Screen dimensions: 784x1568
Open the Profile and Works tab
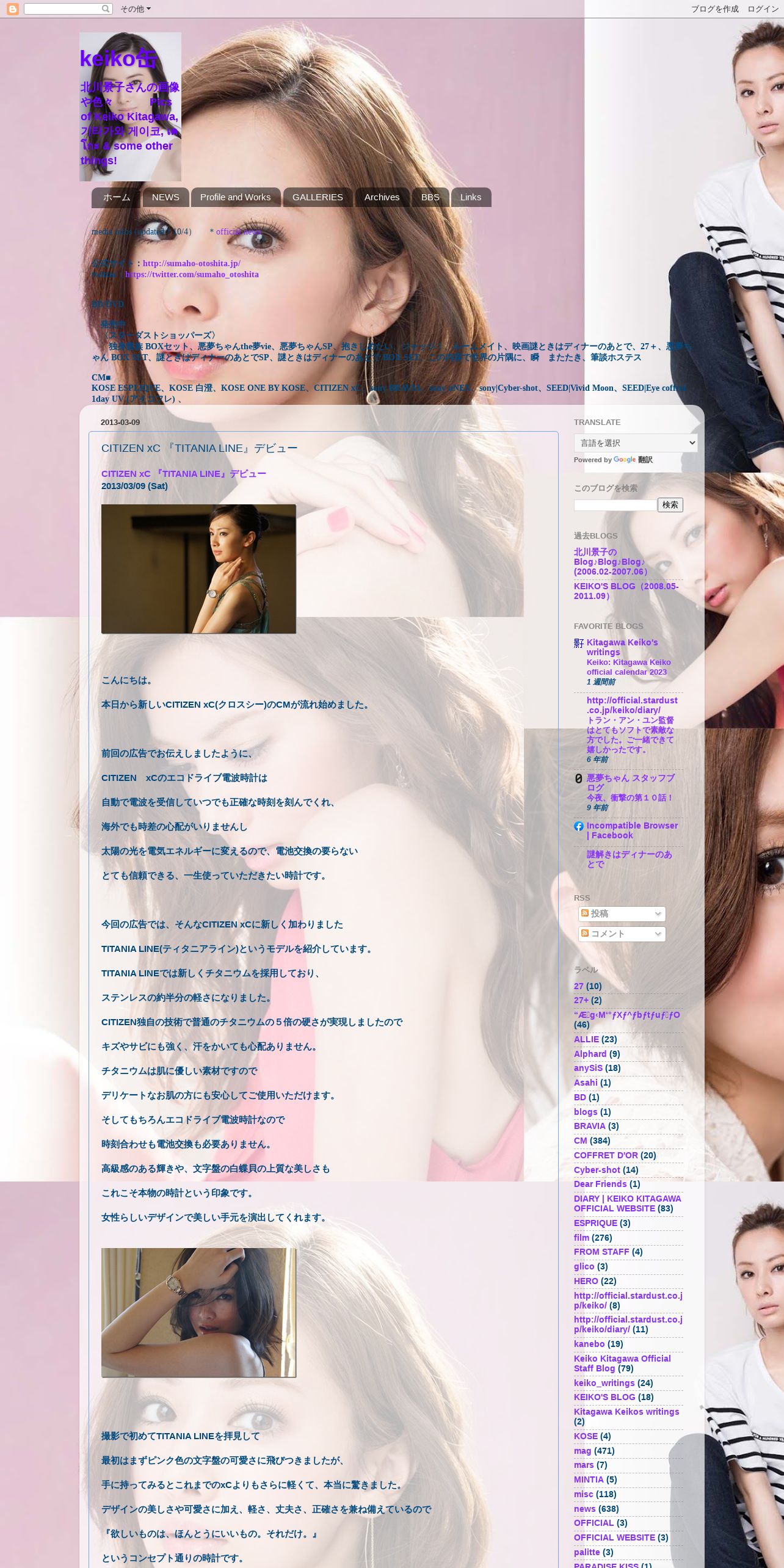[235, 197]
